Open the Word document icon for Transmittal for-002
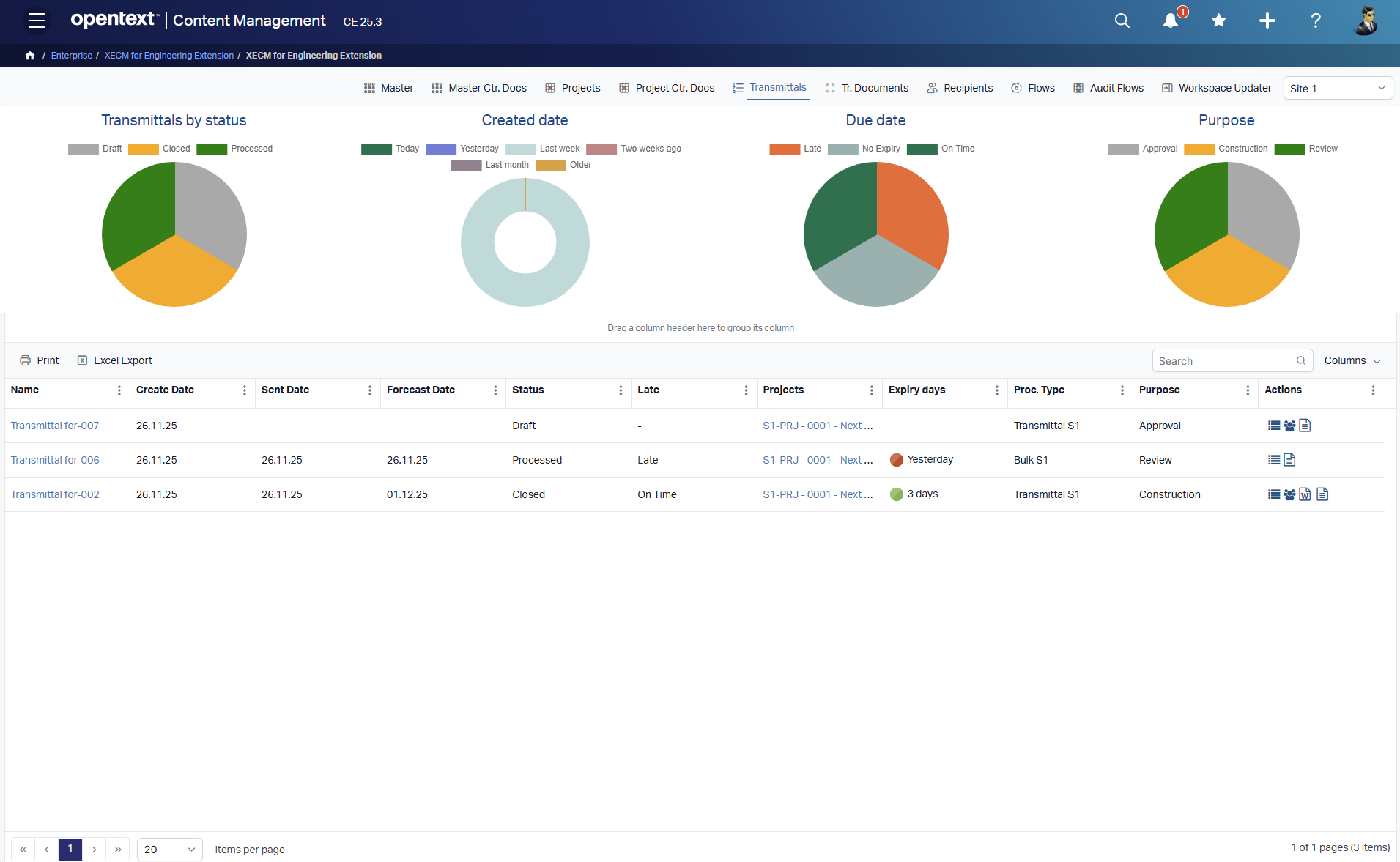Screen dimensions: 1400x862 1305,494
